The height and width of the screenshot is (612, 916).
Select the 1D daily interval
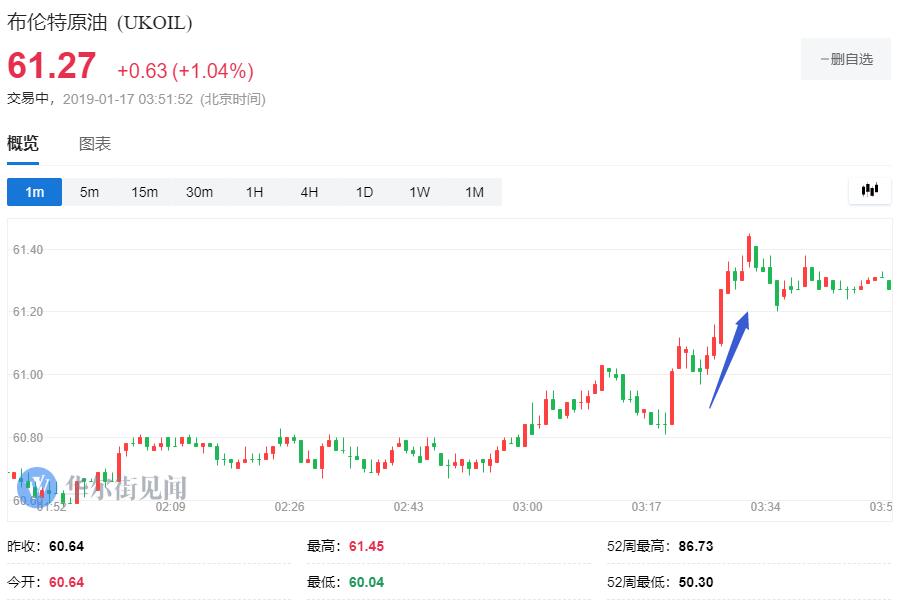pyautogui.click(x=365, y=192)
